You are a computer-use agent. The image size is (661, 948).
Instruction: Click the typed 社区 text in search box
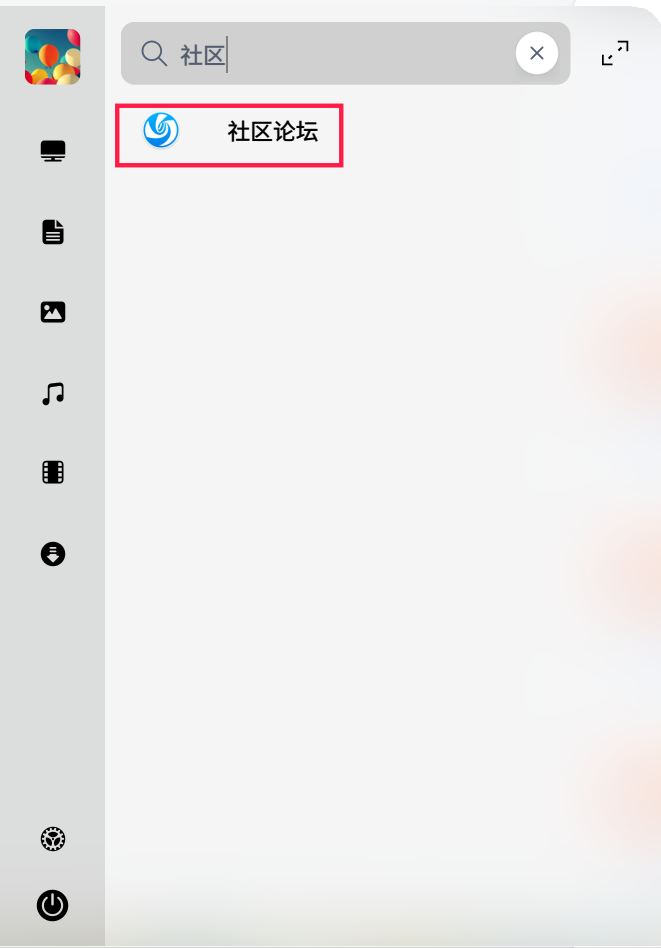click(203, 55)
